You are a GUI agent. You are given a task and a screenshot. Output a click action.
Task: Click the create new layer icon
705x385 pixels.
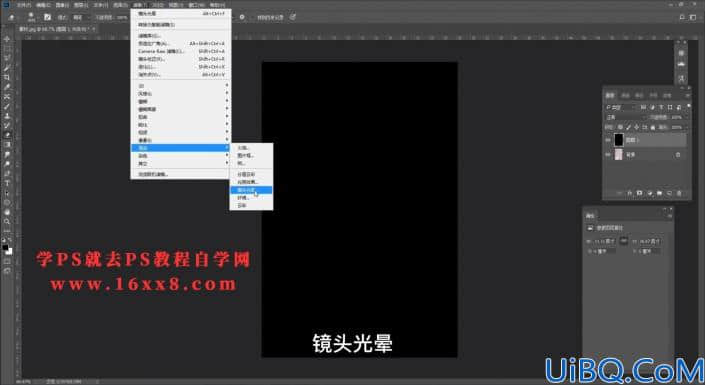click(669, 193)
